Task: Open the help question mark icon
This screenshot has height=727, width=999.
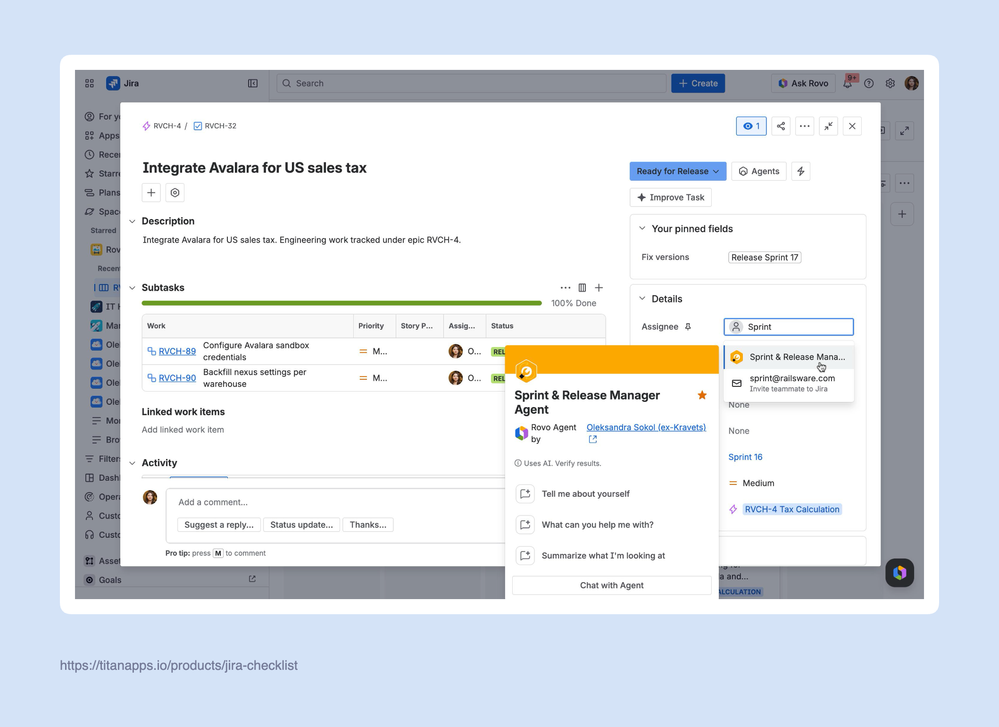Action: pyautogui.click(x=869, y=83)
